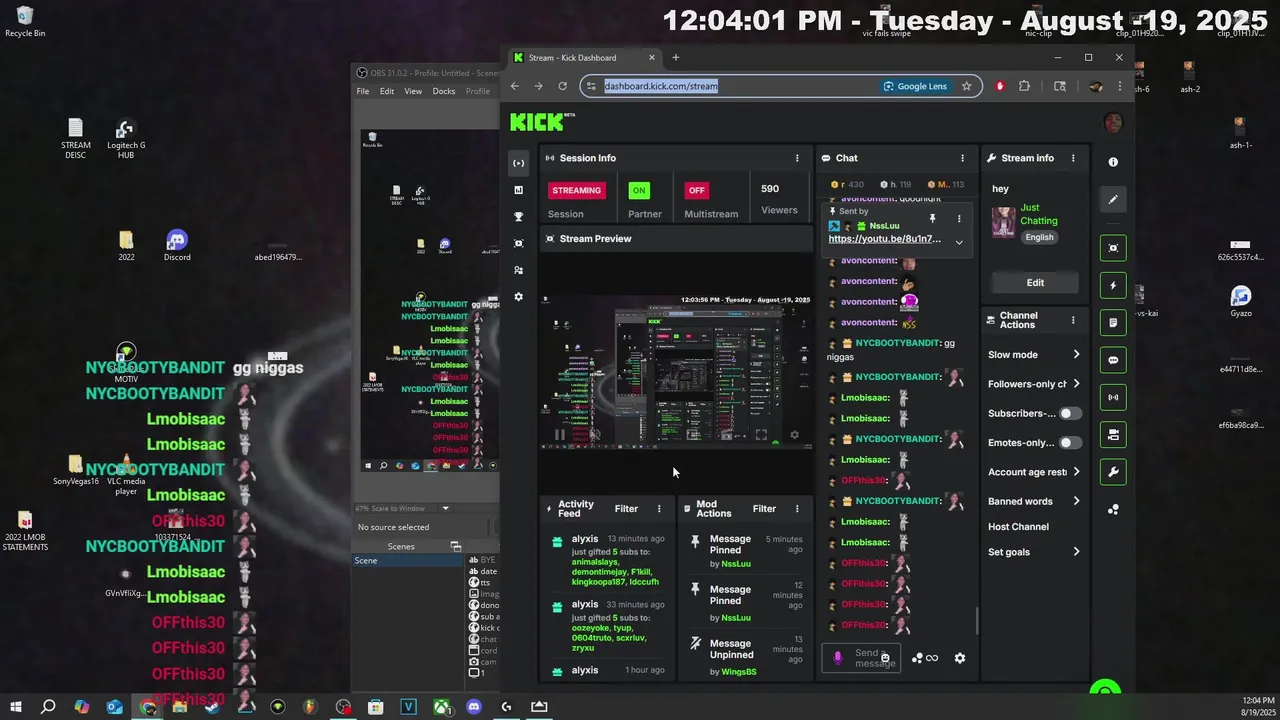Toggle the camera widget icon in right rail
This screenshot has height=720, width=1280.
click(1113, 435)
